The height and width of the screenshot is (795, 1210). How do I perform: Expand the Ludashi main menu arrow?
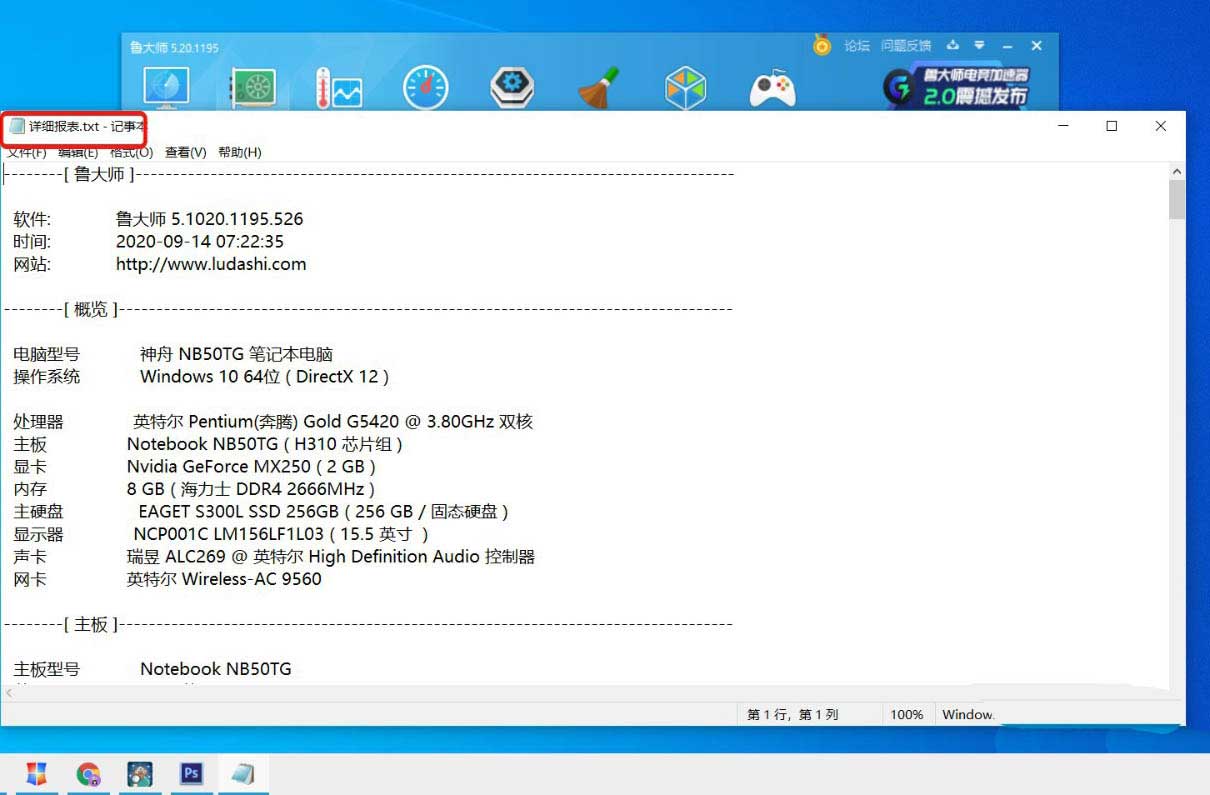(x=980, y=45)
